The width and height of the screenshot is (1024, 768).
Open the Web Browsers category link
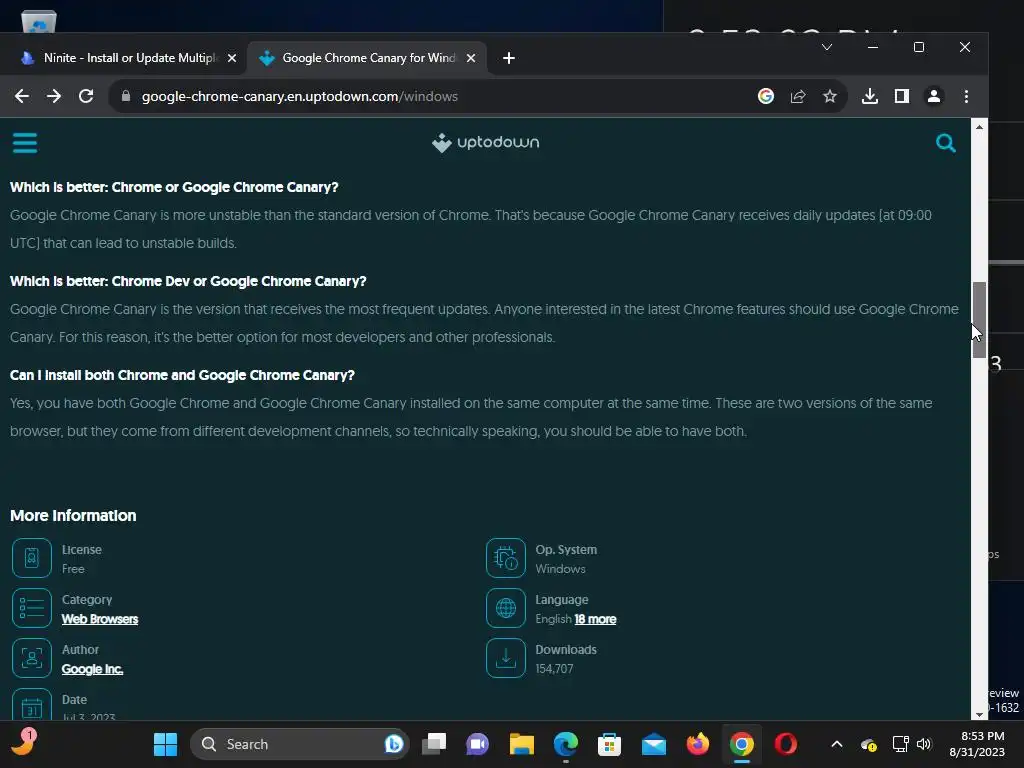(x=100, y=619)
